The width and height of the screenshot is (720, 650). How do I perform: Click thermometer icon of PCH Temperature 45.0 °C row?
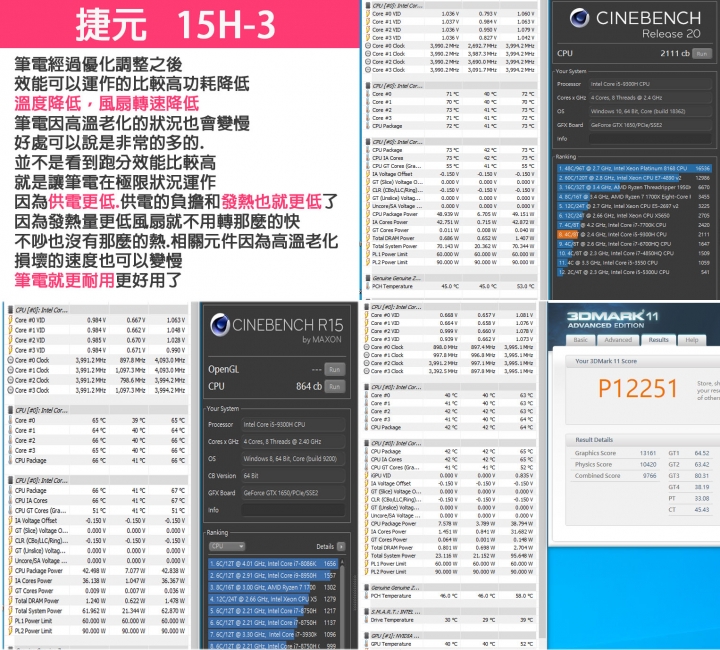click(368, 286)
